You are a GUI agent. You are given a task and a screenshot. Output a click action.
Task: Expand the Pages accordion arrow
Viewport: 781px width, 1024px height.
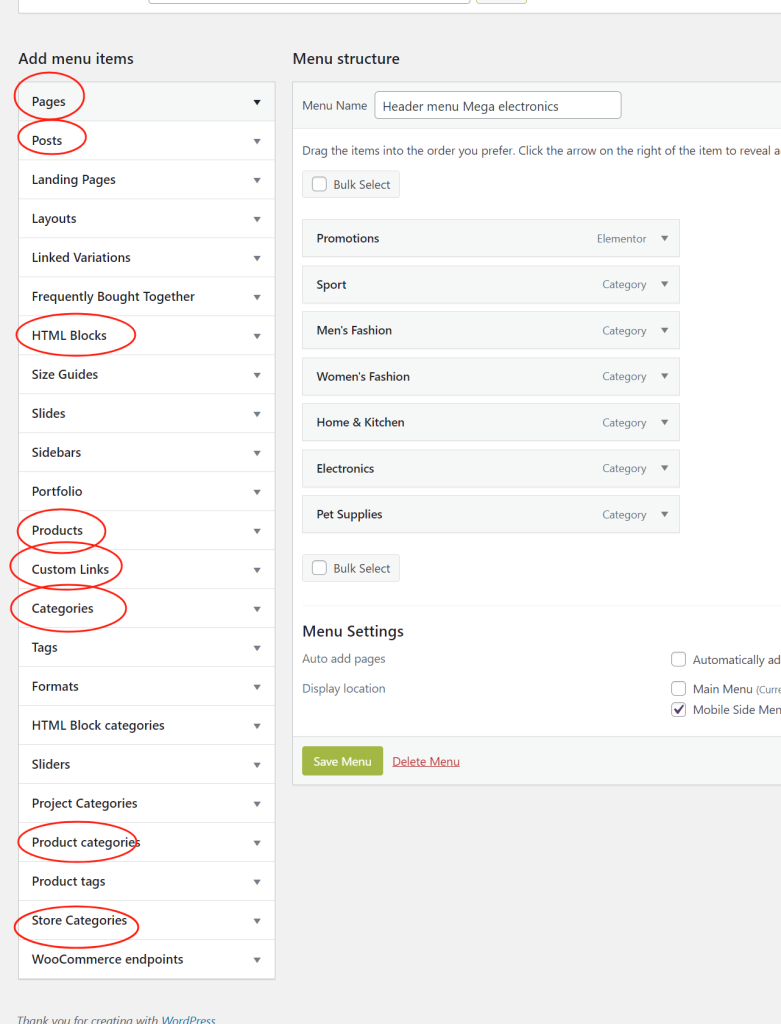click(257, 102)
